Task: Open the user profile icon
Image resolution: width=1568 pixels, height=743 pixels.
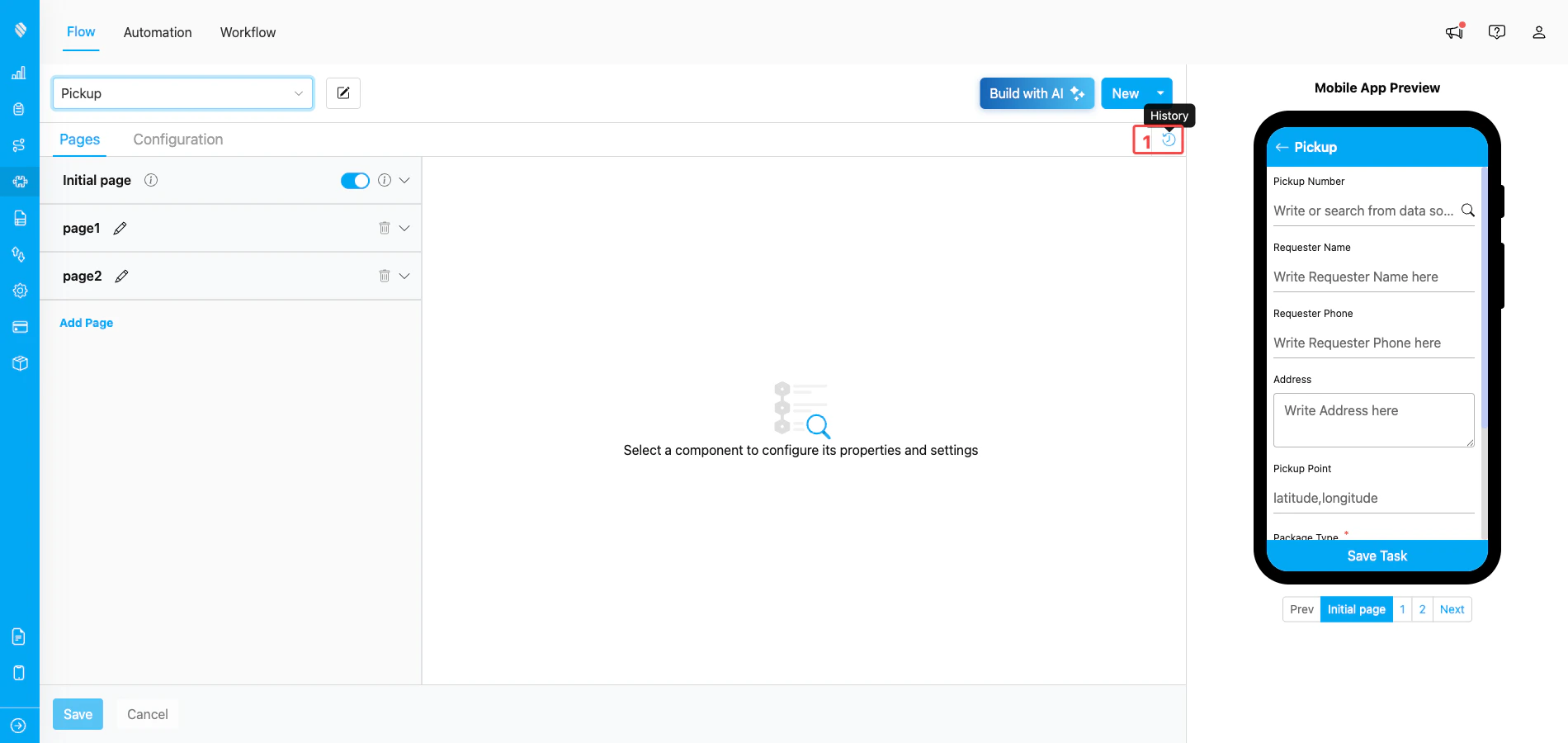Action: 1539,31
